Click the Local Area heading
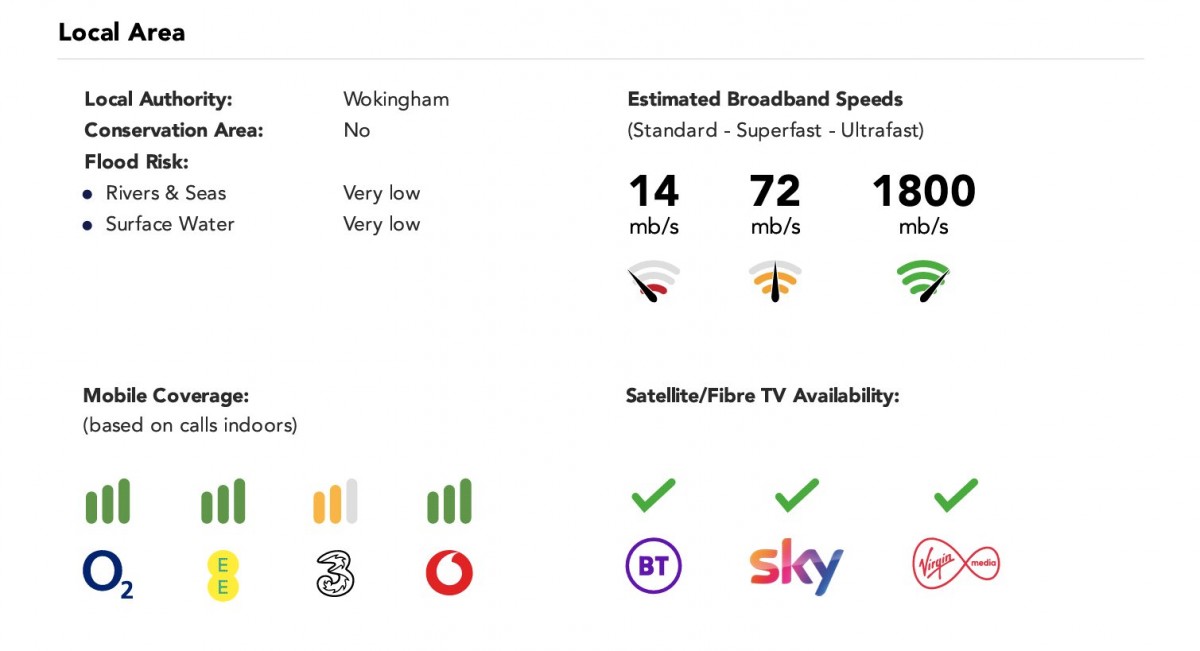The width and height of the screenshot is (1200, 651). (x=121, y=32)
